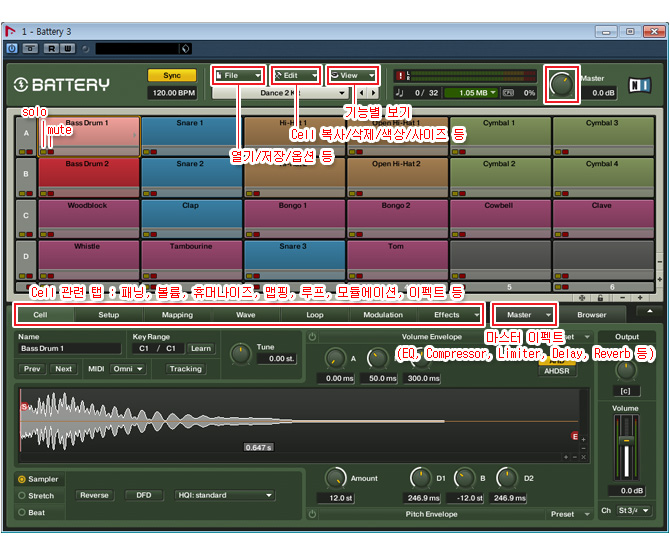
Task: Click the Bass Drum 1 name field
Action: [x=70, y=348]
